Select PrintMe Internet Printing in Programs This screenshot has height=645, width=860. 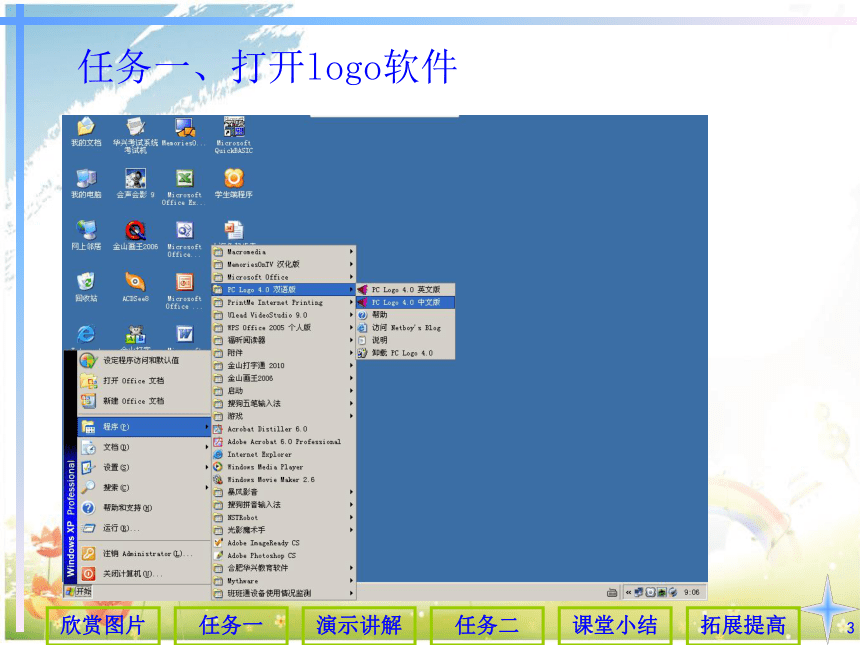284,302
